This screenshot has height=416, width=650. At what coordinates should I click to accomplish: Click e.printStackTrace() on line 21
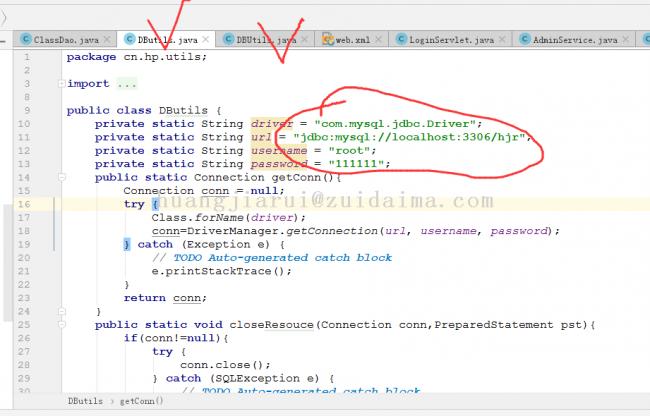point(222,271)
